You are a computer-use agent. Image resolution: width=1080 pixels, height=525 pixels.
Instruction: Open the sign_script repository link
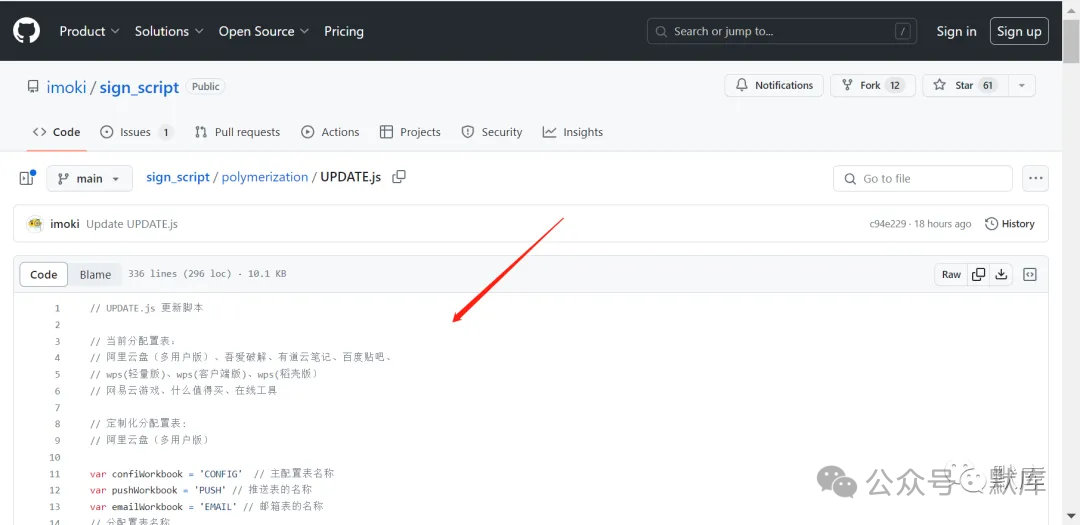point(139,88)
